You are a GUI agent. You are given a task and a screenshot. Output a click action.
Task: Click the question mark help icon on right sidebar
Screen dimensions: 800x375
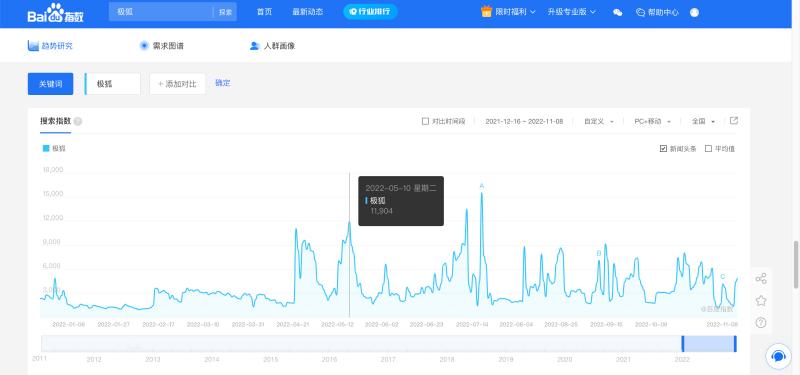761,322
